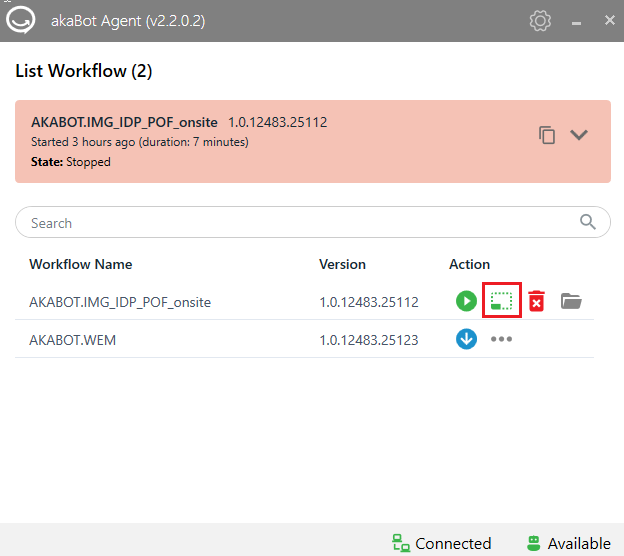
Task: Open akaBot Agent settings gear
Action: pyautogui.click(x=540, y=20)
